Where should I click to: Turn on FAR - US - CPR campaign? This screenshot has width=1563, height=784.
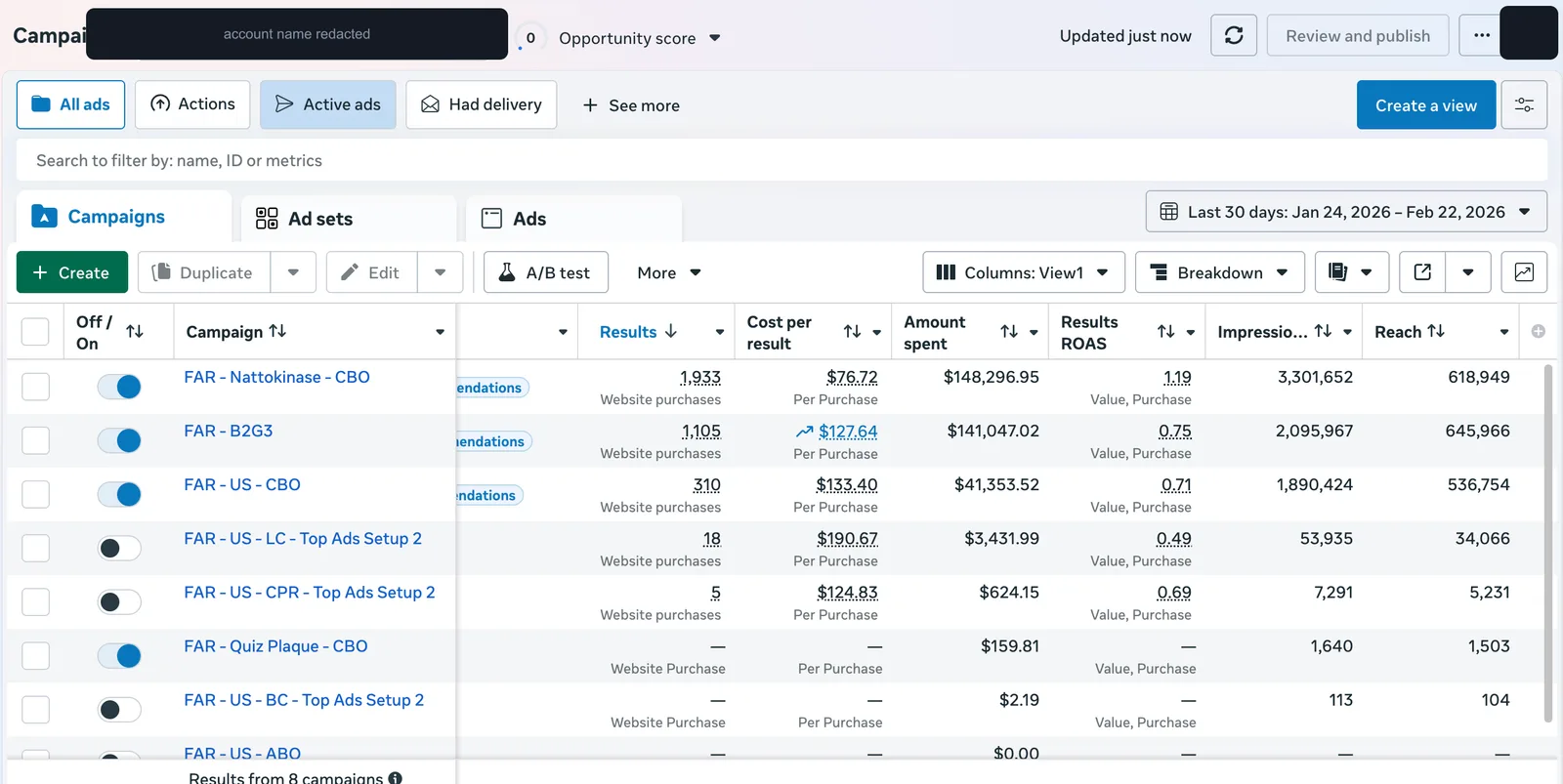(119, 601)
